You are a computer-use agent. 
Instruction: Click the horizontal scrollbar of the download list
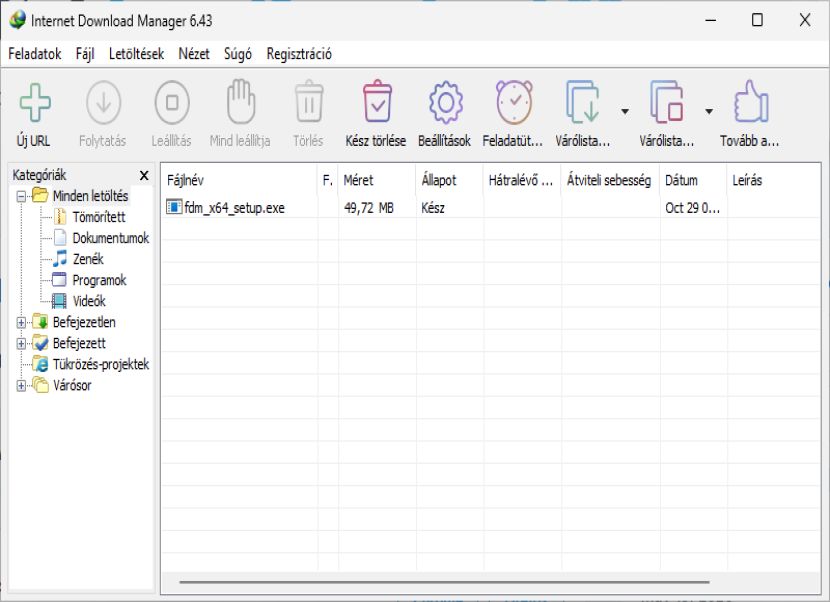pos(444,582)
